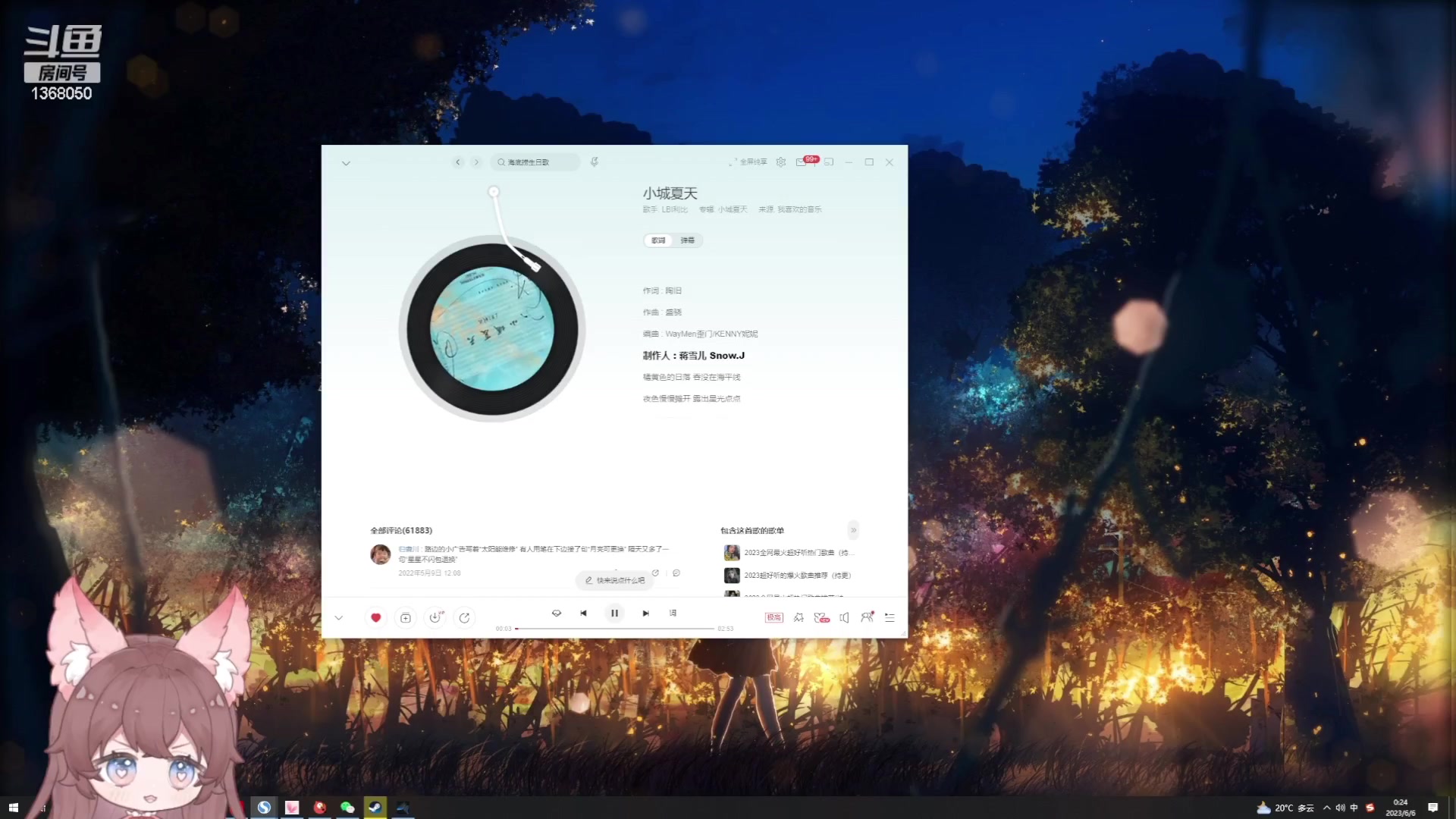
Task: Expand the 包含这首歌的歌单 list arrow
Action: [x=853, y=531]
